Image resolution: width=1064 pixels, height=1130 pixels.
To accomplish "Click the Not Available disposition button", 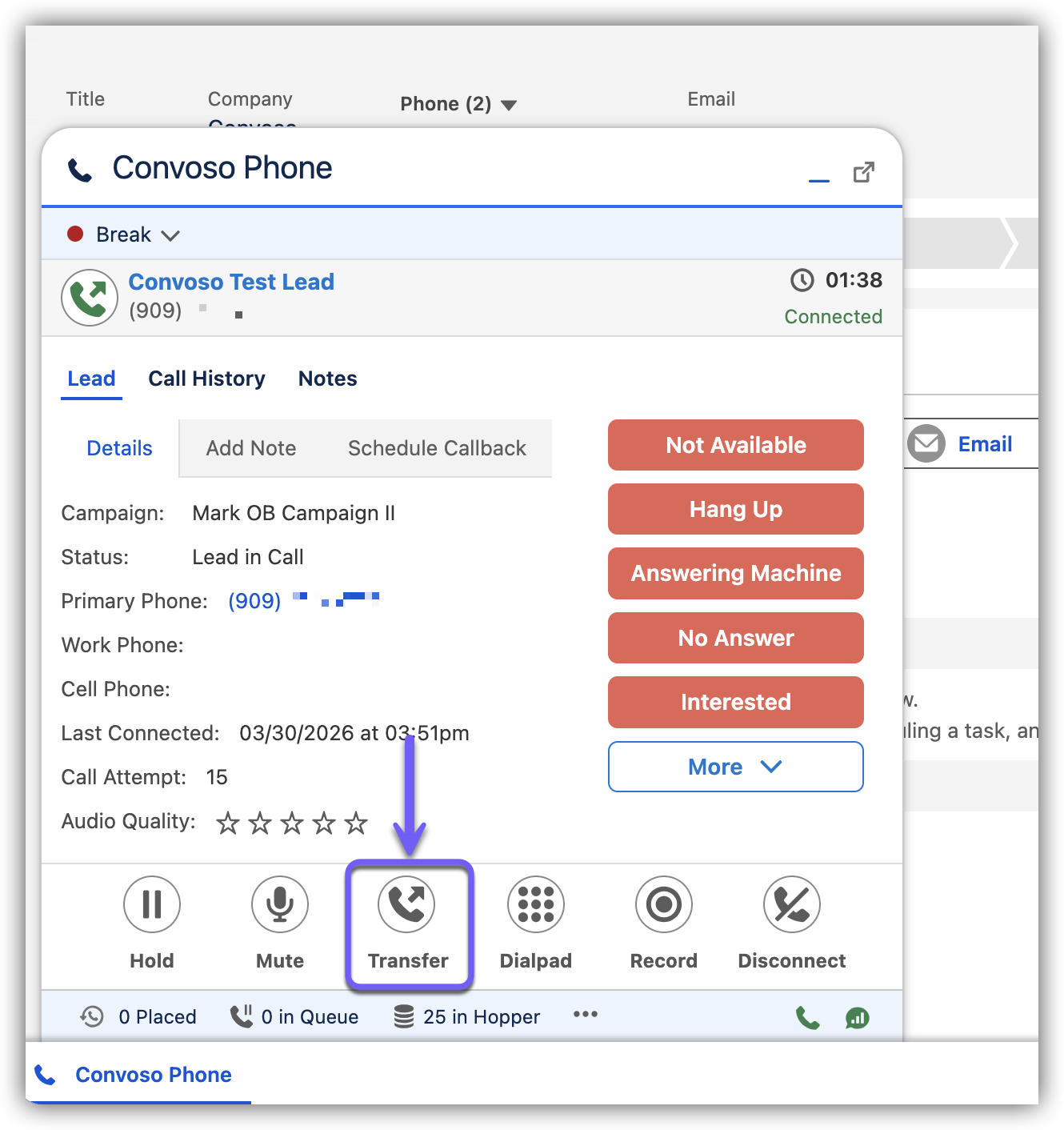I will point(735,445).
